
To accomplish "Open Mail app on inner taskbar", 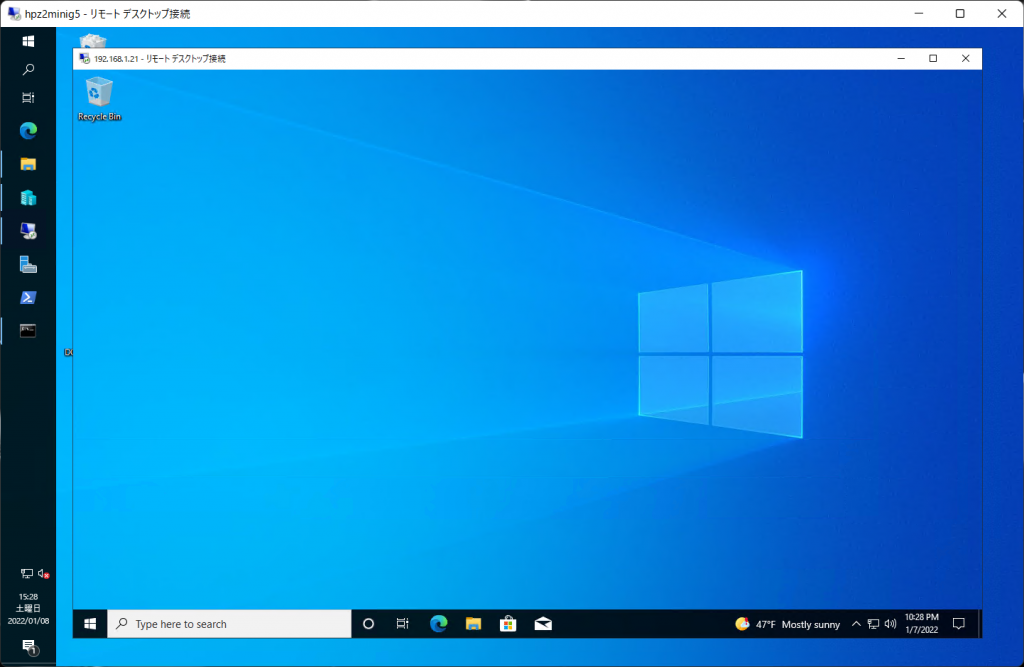I will (x=543, y=624).
